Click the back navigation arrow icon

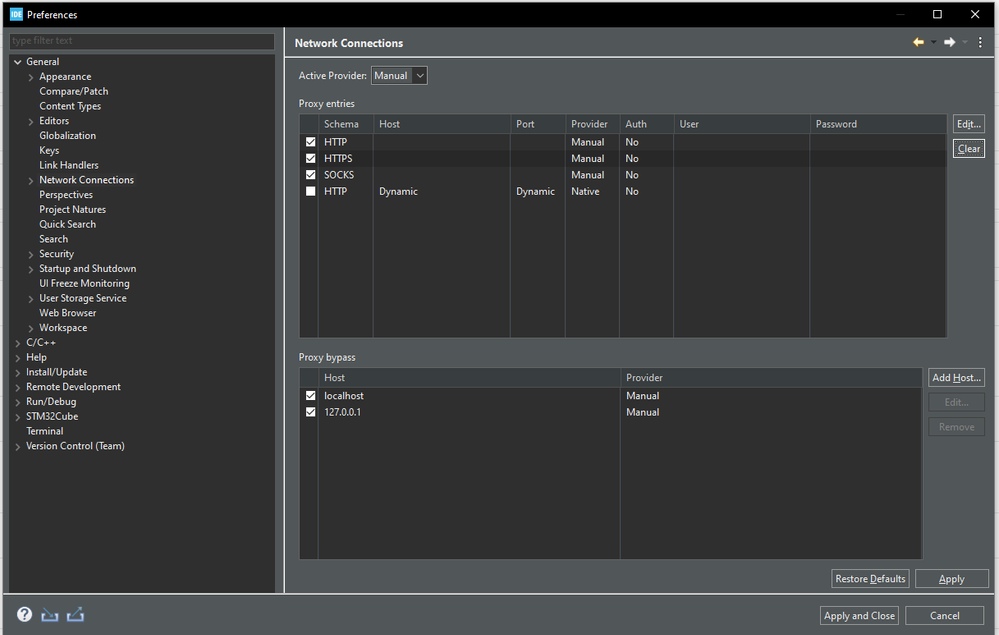(918, 42)
